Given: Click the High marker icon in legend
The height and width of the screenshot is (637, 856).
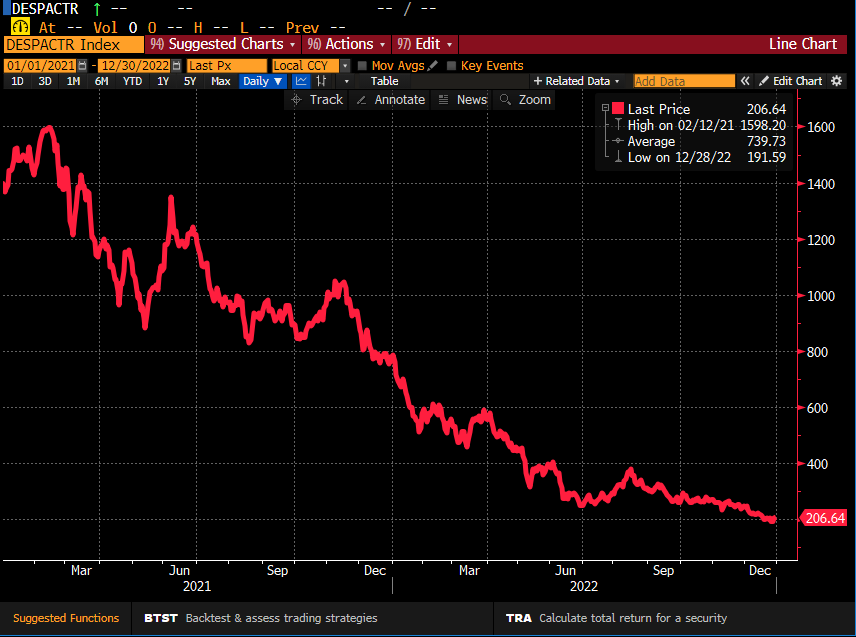Looking at the screenshot, I should [x=618, y=125].
